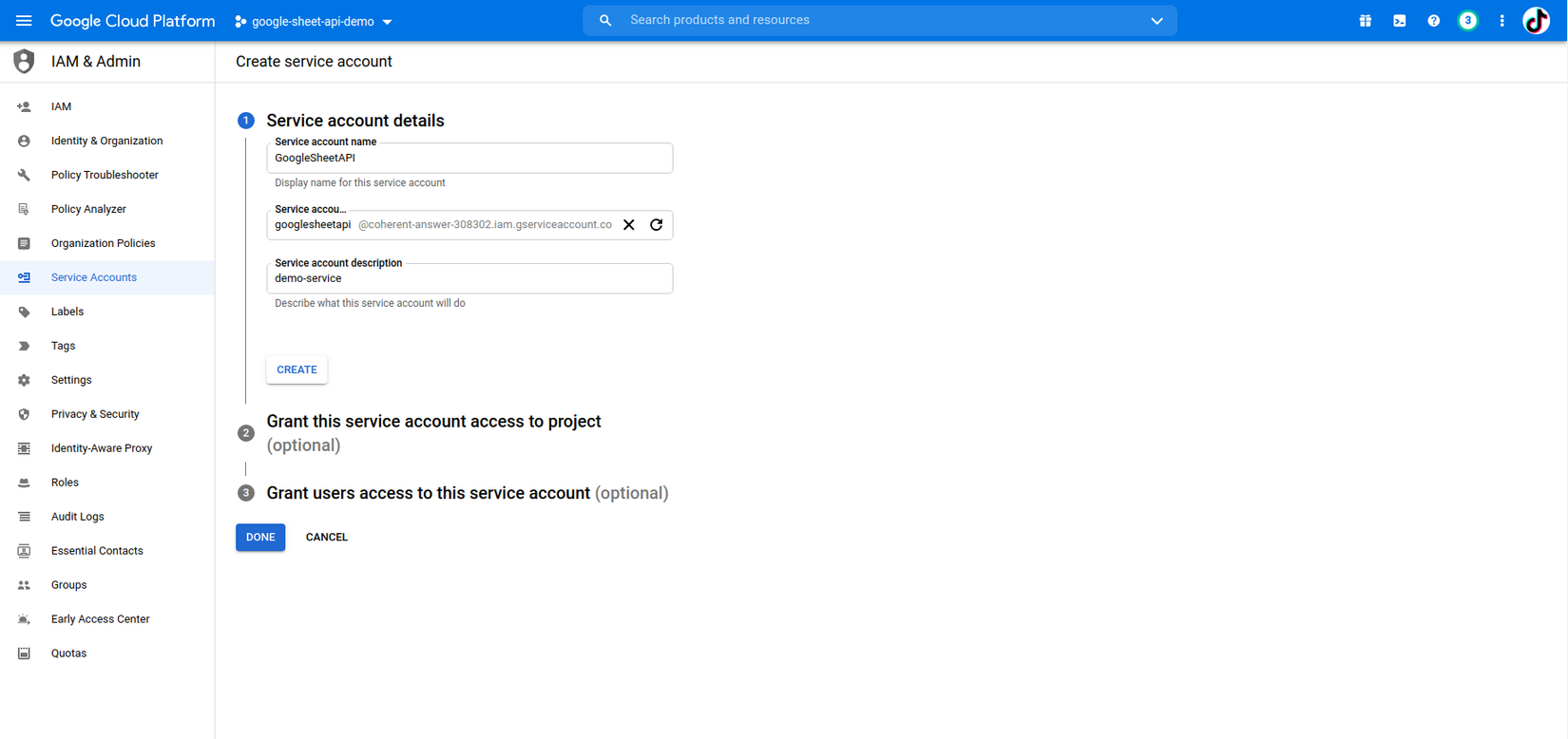View the 3 notifications badge
Screen dimensions: 1568x739
click(1468, 21)
